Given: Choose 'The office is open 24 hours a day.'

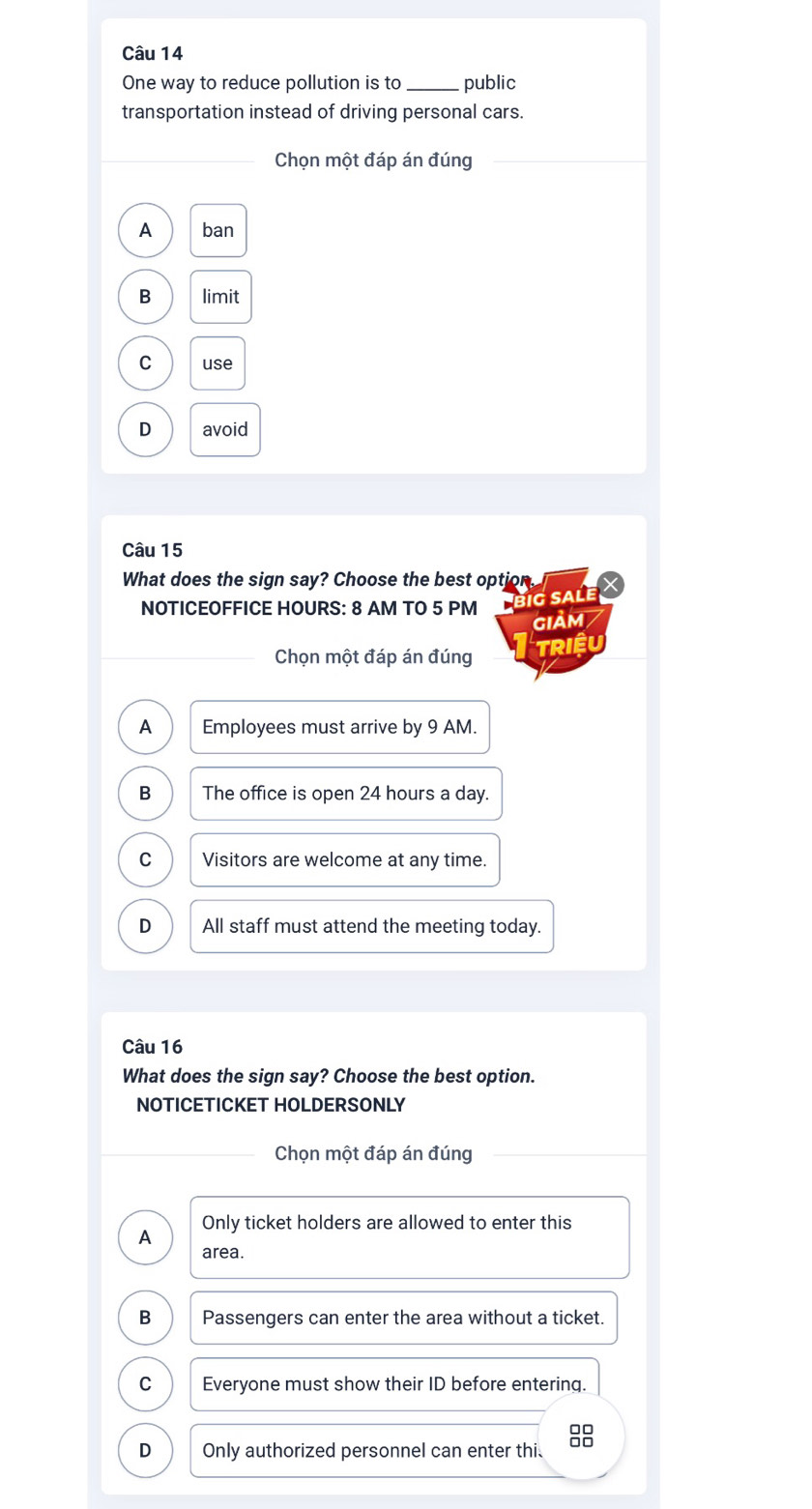Looking at the screenshot, I should pos(346,794).
